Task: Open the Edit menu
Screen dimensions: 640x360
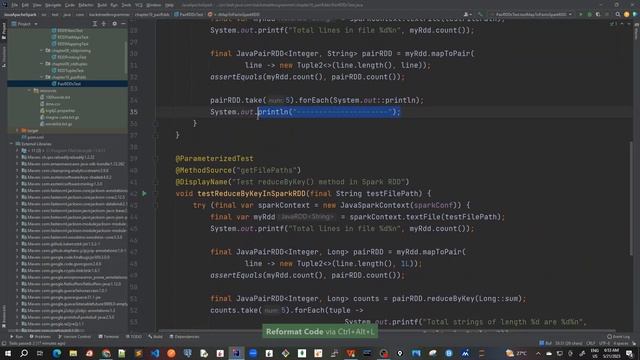Action: click(x=25, y=5)
